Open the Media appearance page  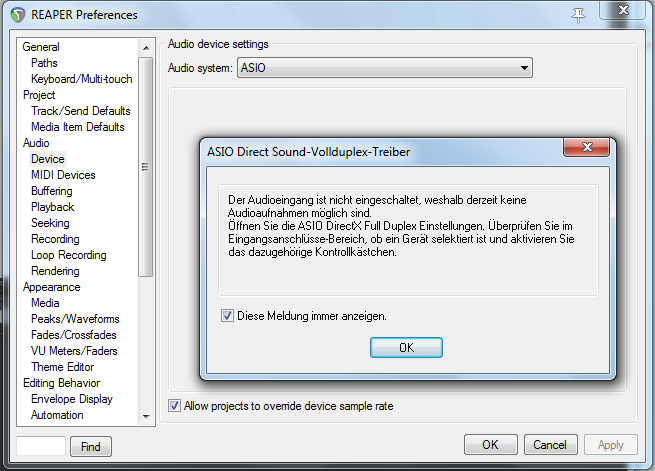[x=45, y=303]
